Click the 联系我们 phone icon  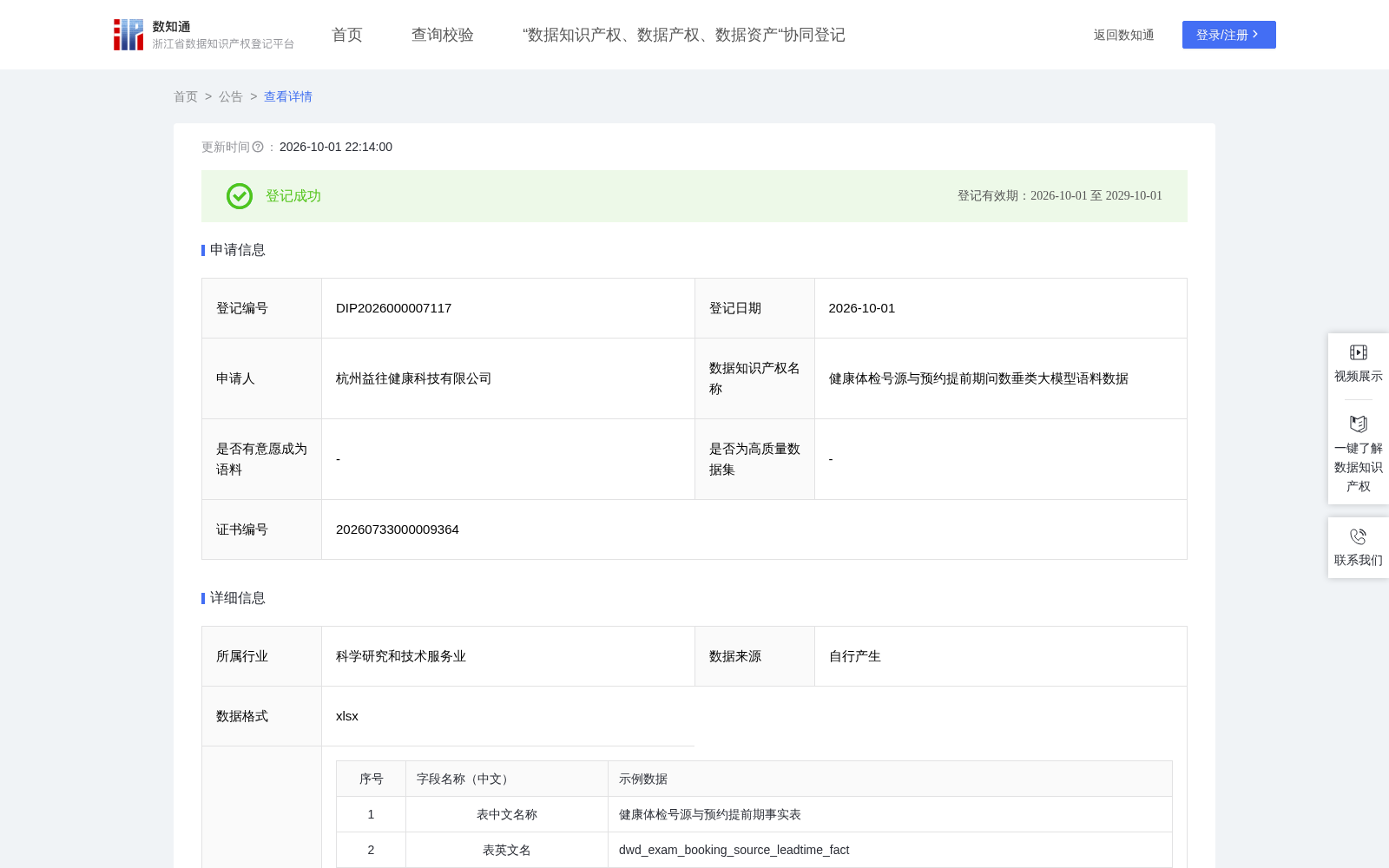click(1359, 536)
